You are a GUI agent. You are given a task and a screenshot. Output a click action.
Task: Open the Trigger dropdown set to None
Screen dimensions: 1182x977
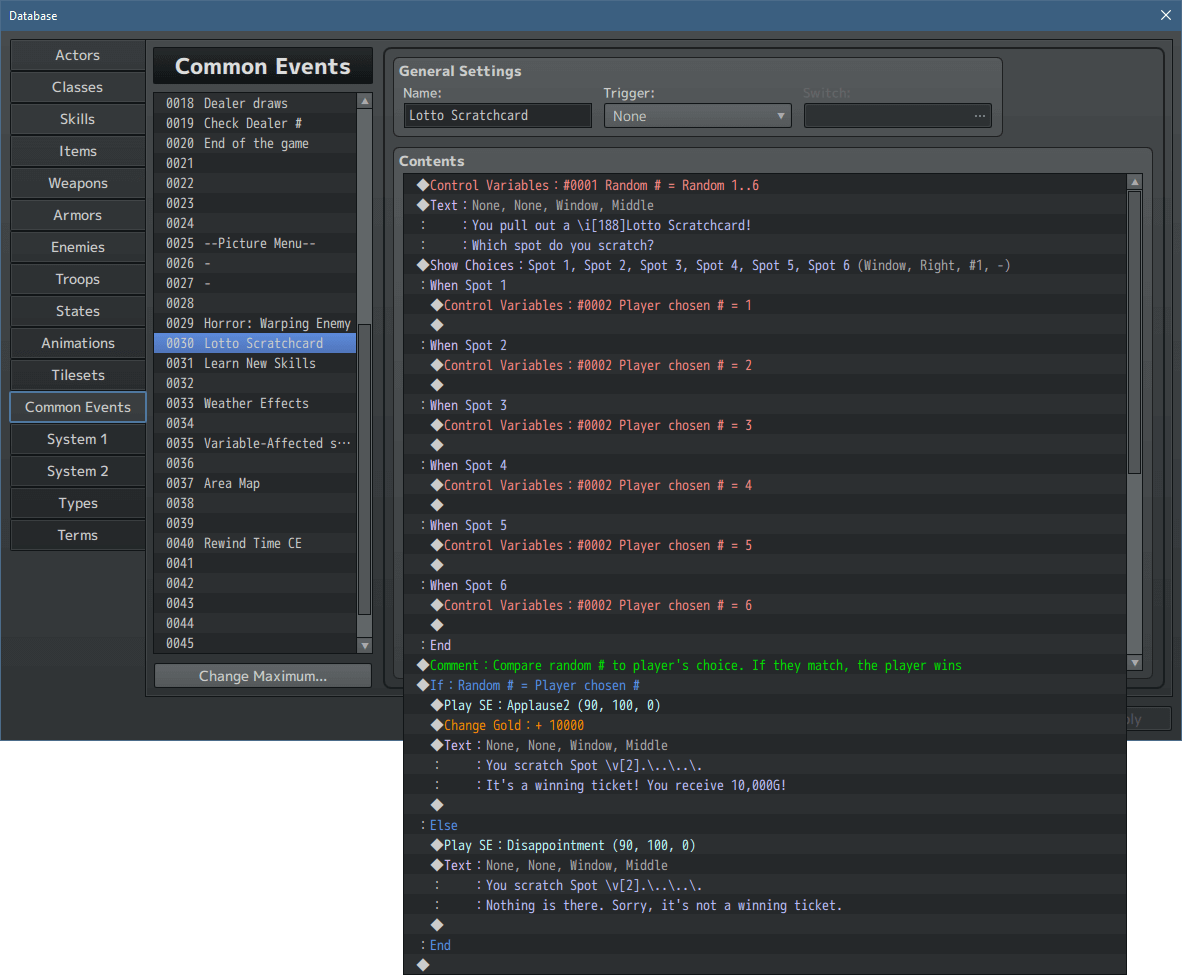pyautogui.click(x=697, y=116)
